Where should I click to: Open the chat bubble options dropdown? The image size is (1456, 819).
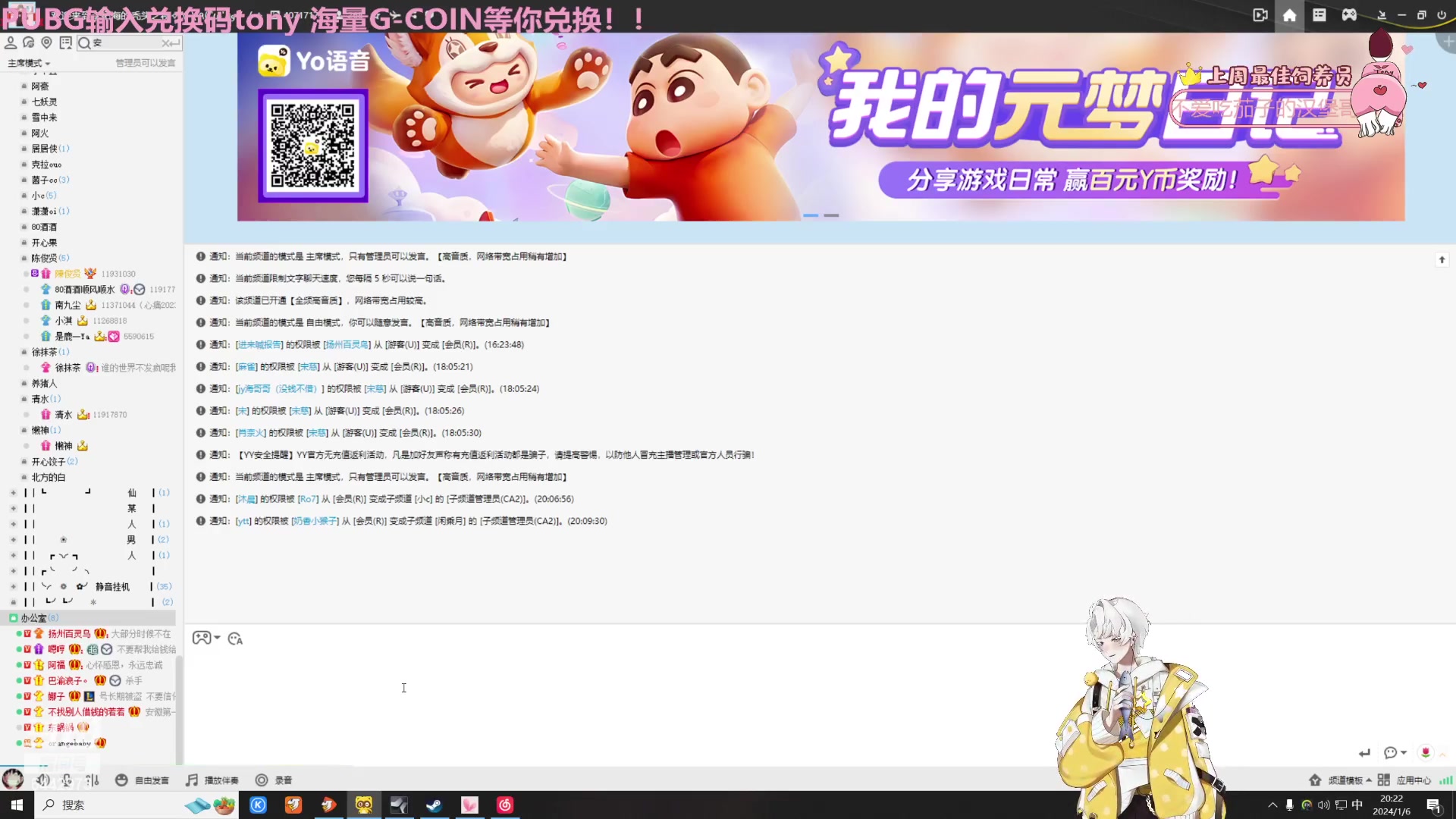pyautogui.click(x=1395, y=753)
